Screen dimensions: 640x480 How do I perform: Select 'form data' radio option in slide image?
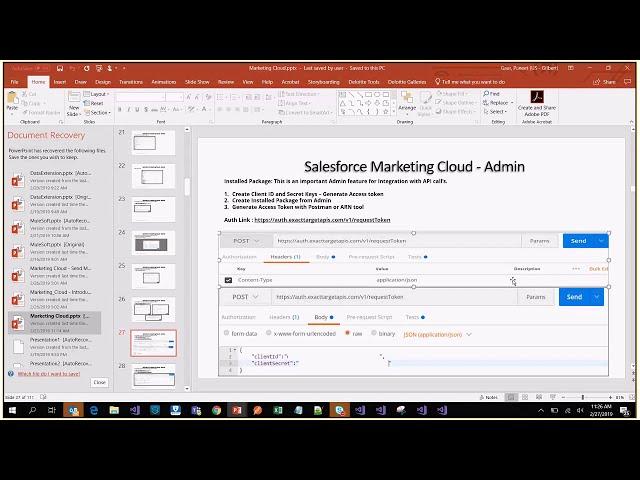coord(226,333)
